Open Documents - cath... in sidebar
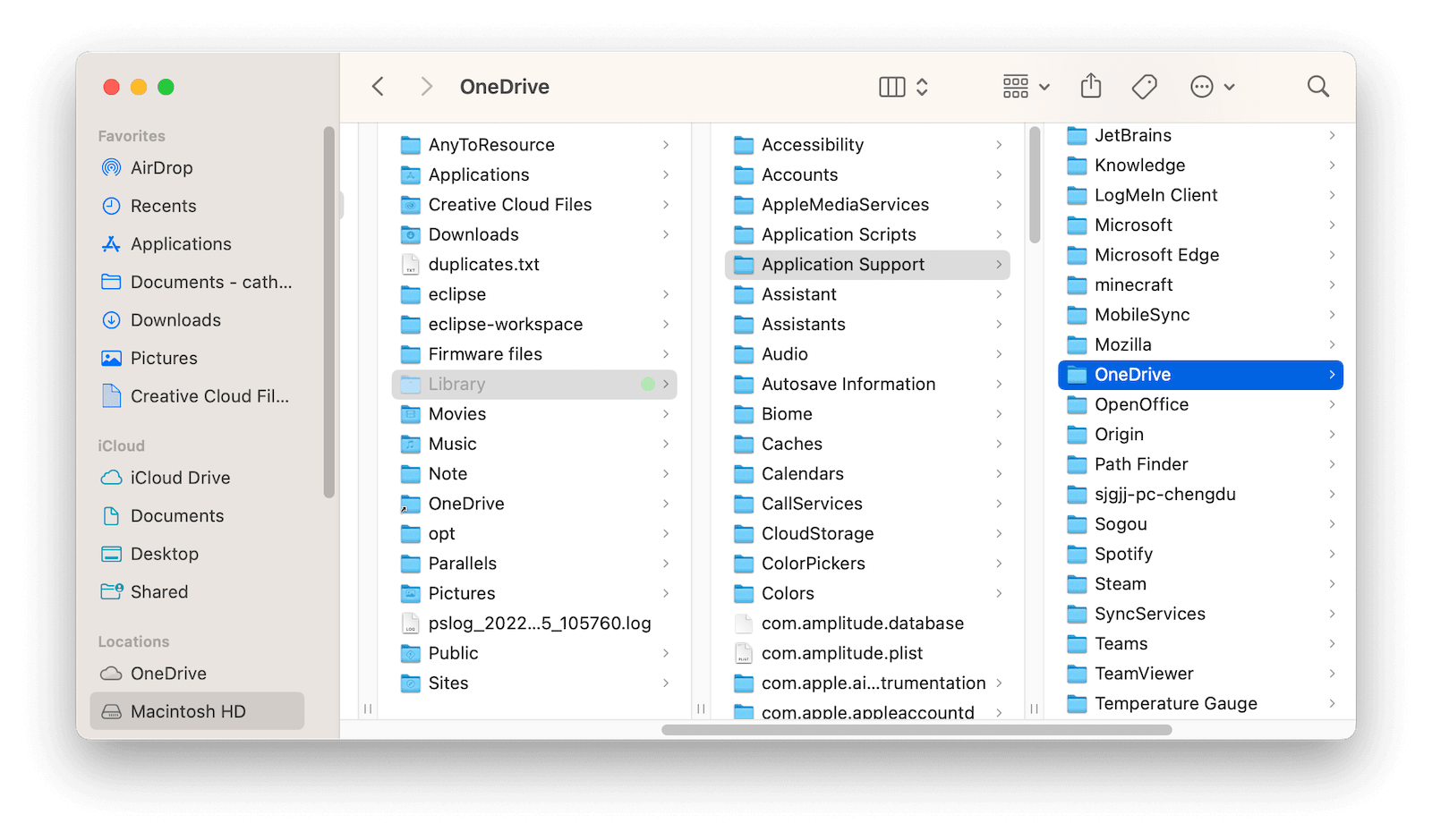The height and width of the screenshot is (840, 1432). click(197, 282)
